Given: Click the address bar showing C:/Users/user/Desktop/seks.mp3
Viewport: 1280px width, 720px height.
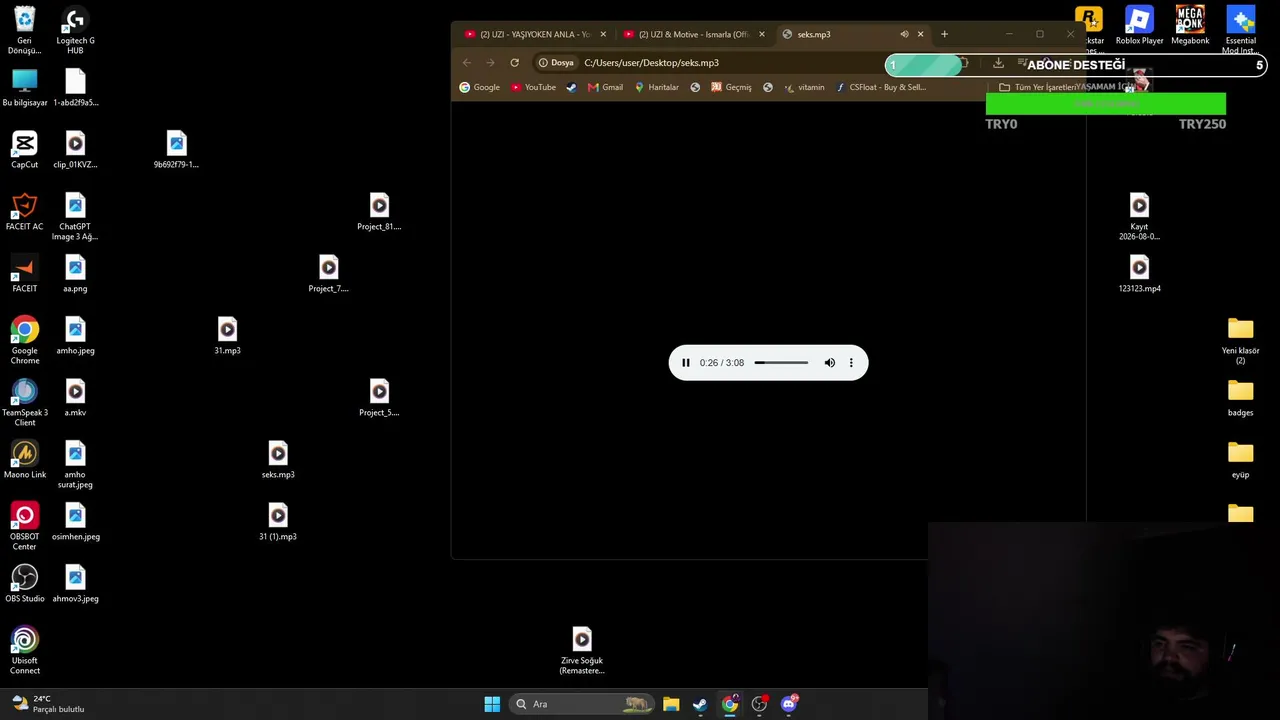Looking at the screenshot, I should (x=651, y=62).
